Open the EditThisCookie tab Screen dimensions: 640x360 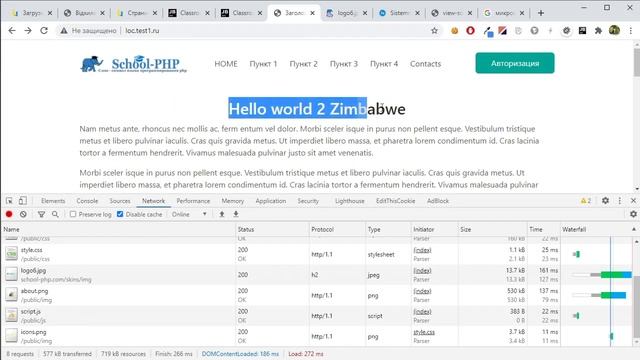[x=396, y=201]
